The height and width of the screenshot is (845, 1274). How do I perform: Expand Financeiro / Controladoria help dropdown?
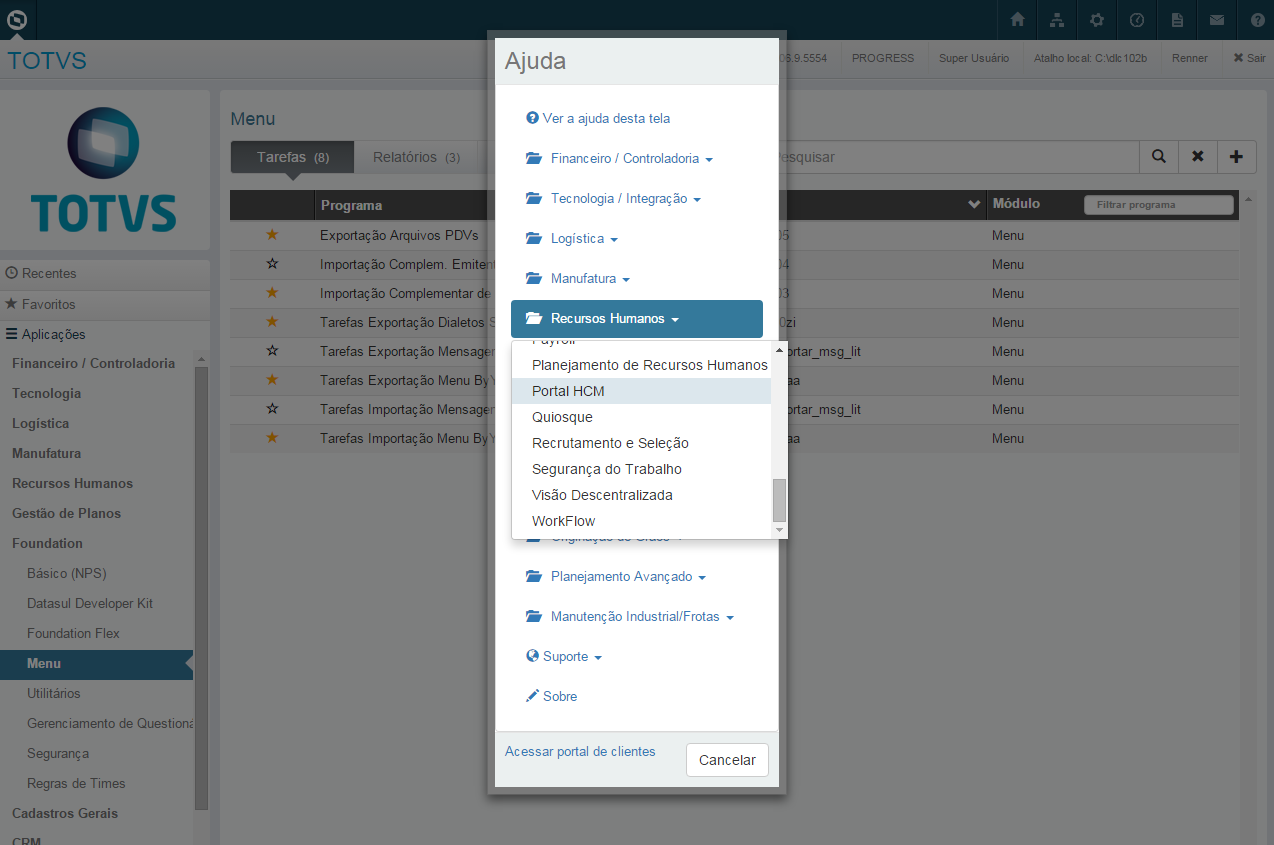point(619,158)
